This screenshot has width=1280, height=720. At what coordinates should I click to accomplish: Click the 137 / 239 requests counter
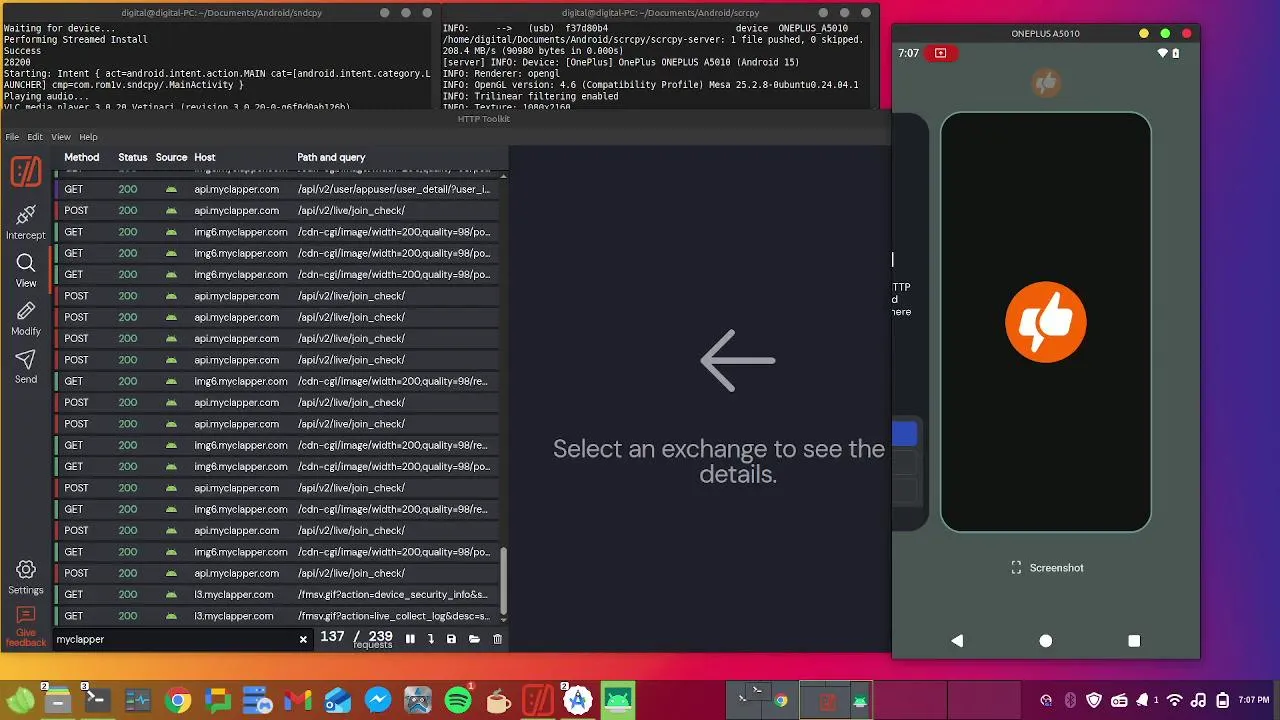356,638
